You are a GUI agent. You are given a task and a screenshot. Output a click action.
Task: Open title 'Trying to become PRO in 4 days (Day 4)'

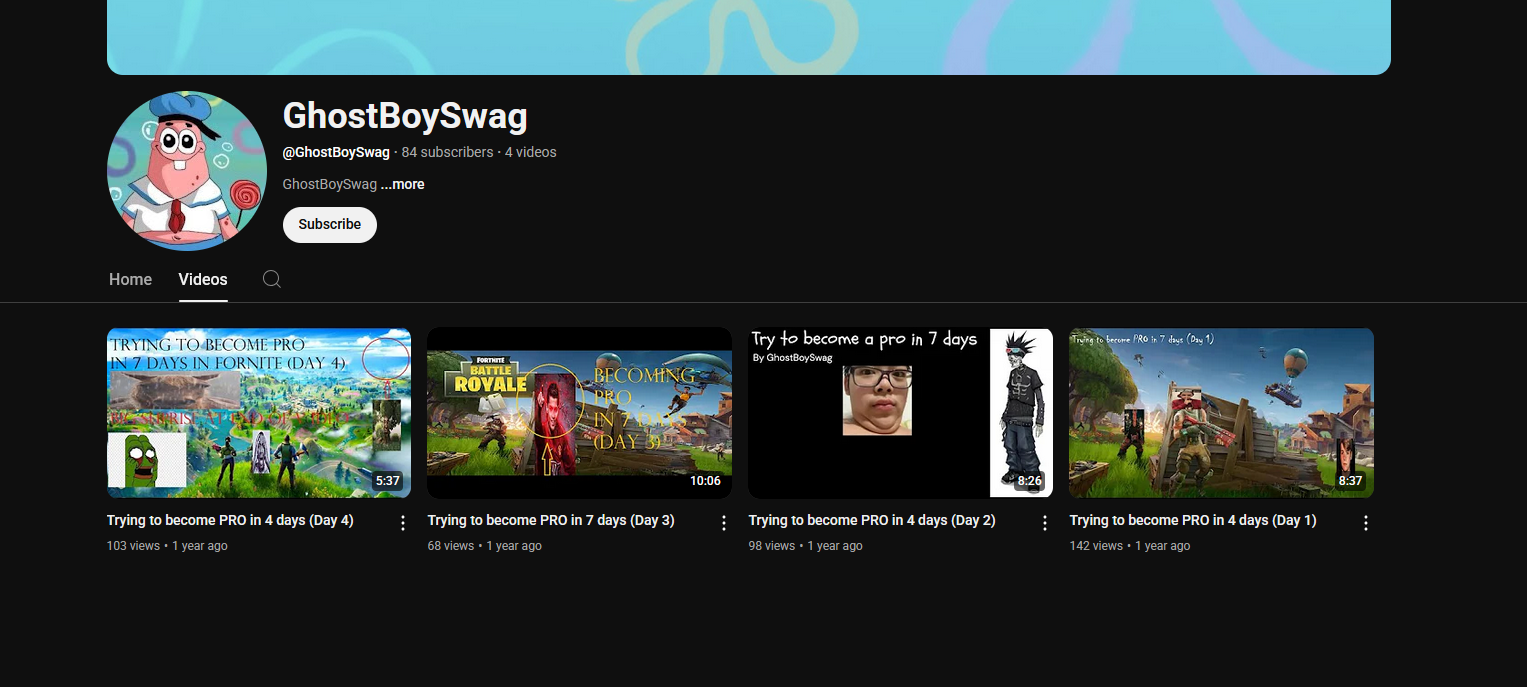pyautogui.click(x=230, y=520)
